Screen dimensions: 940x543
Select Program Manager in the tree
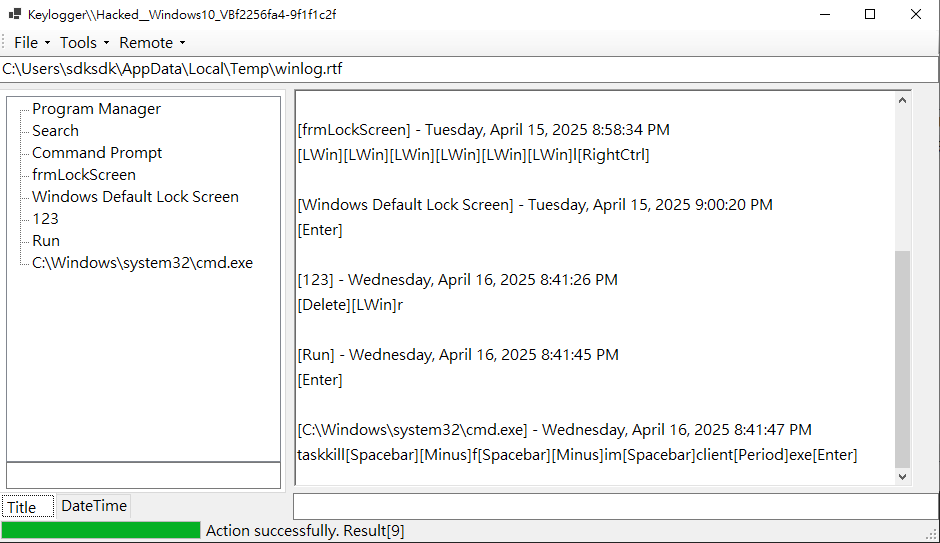(x=97, y=109)
